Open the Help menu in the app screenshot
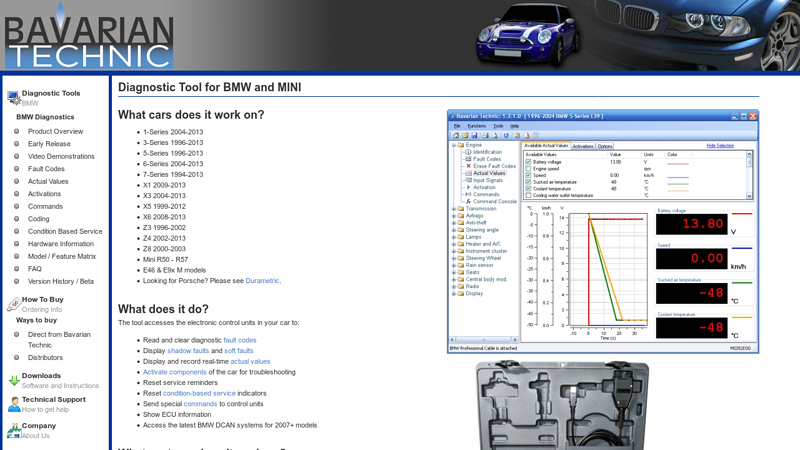Image resolution: width=800 pixels, height=450 pixels. [x=514, y=126]
